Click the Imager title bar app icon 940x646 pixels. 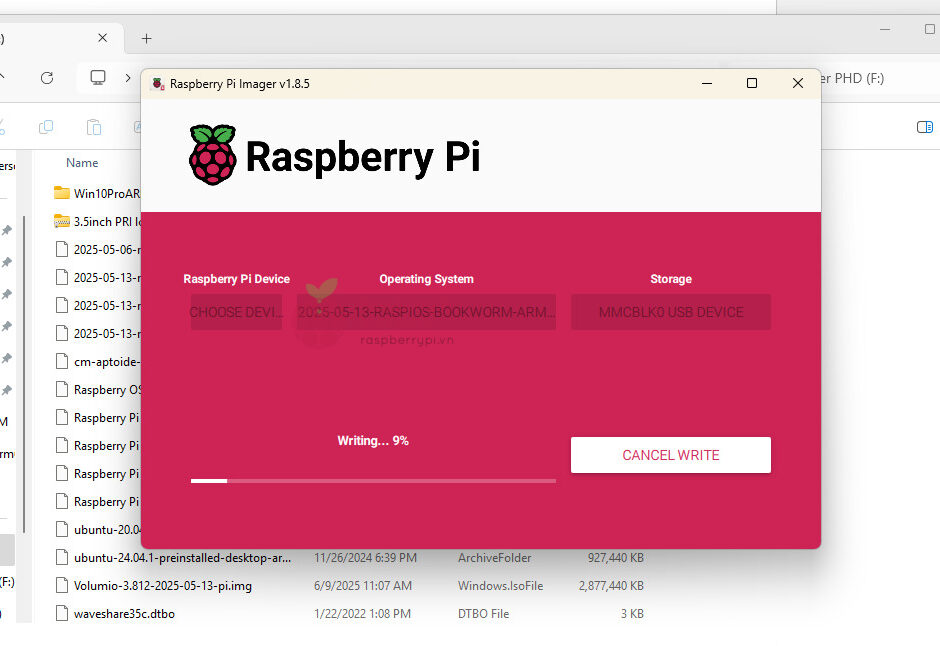pos(157,84)
